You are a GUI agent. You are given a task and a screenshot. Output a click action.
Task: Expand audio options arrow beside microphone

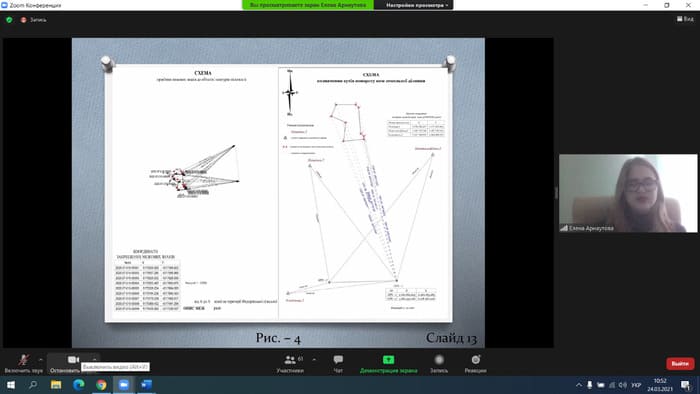click(x=41, y=359)
